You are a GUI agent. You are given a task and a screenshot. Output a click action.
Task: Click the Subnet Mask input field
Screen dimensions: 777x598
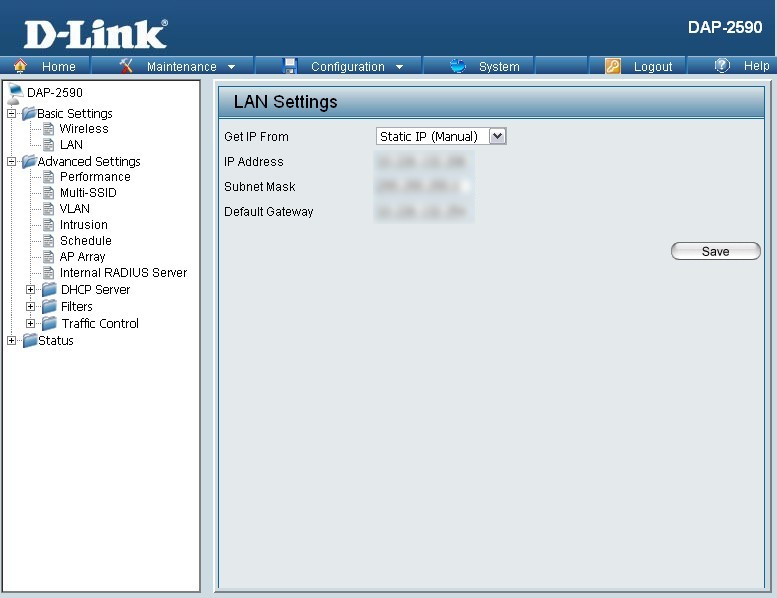424,186
